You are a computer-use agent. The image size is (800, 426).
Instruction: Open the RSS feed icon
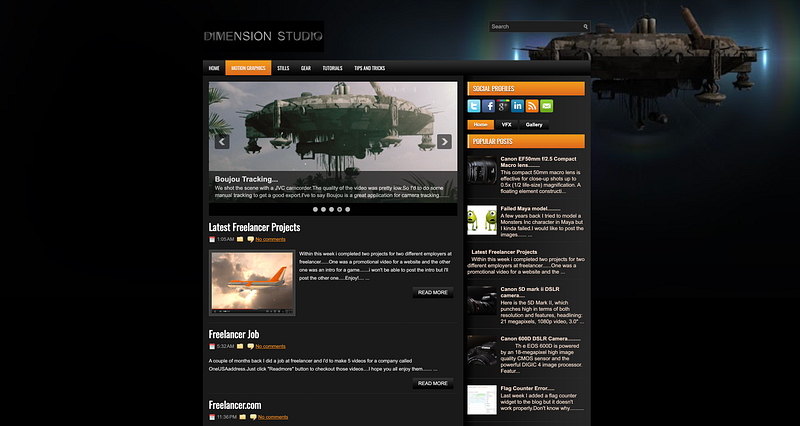(x=532, y=106)
